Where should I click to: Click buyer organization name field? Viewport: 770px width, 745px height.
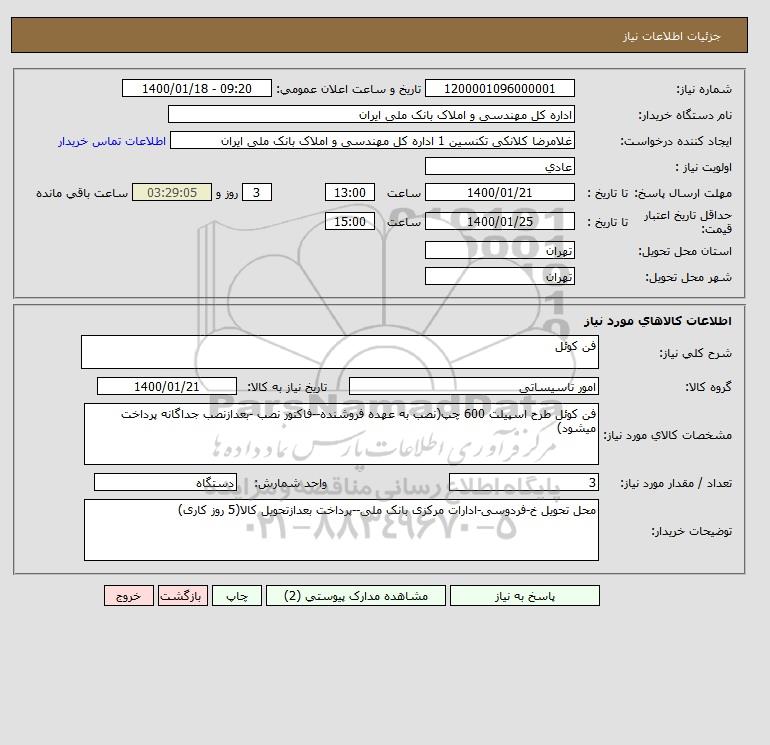[371, 115]
